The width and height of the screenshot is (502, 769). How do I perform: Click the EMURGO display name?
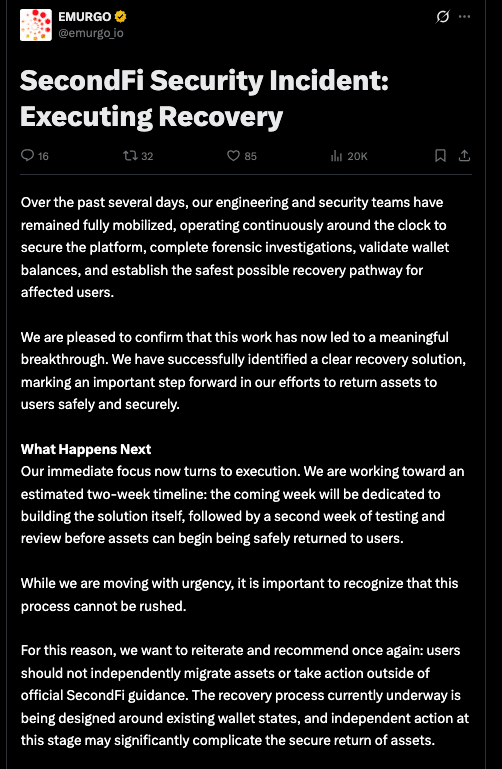click(85, 17)
